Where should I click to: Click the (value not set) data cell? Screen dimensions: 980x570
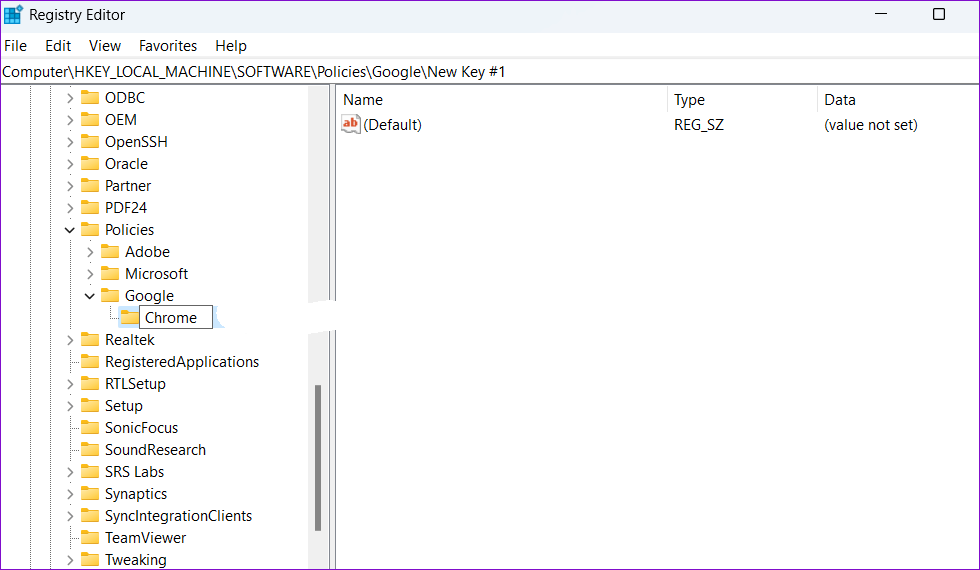pos(871,125)
